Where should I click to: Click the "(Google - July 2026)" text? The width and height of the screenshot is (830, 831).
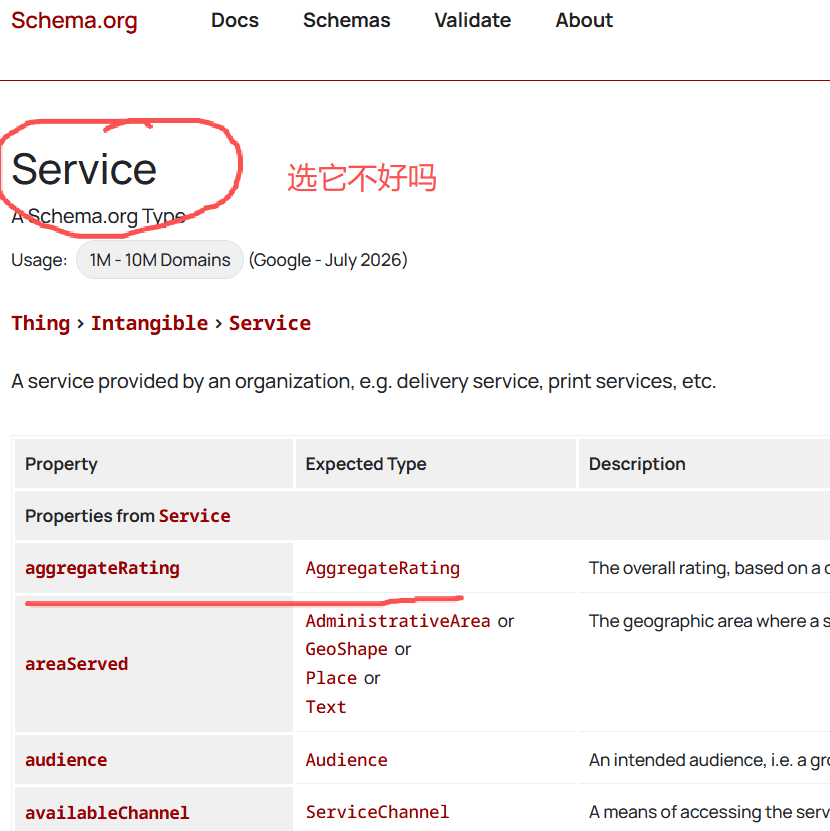(x=328, y=260)
